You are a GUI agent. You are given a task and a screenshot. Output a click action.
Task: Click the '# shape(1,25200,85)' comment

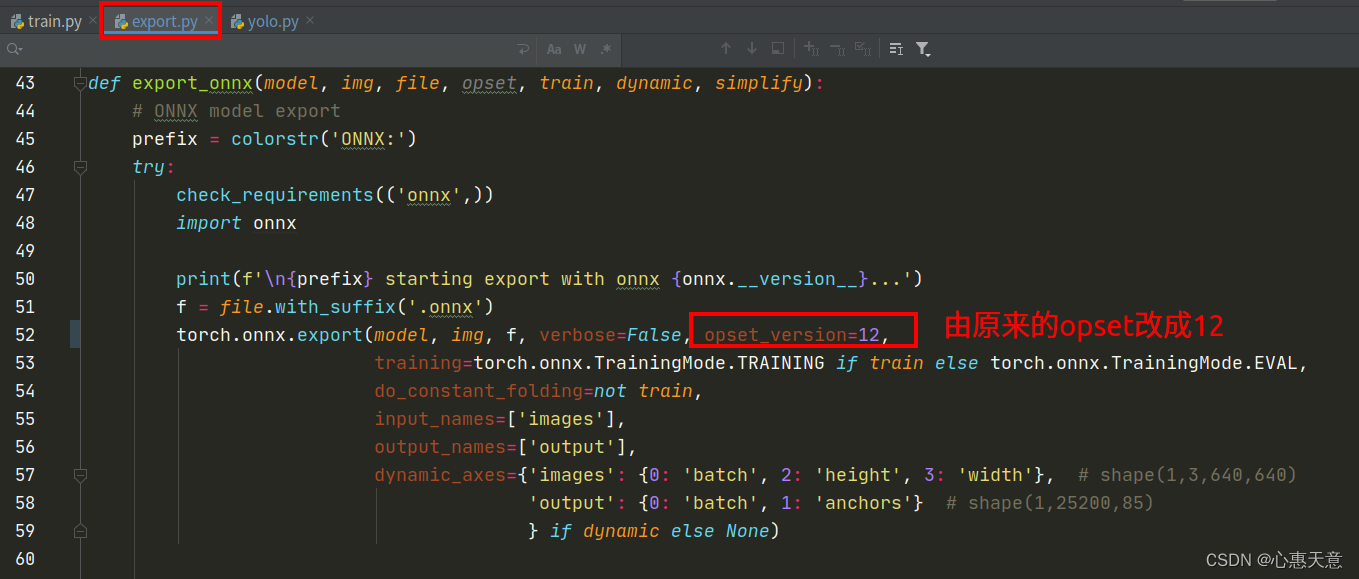click(x=1050, y=503)
